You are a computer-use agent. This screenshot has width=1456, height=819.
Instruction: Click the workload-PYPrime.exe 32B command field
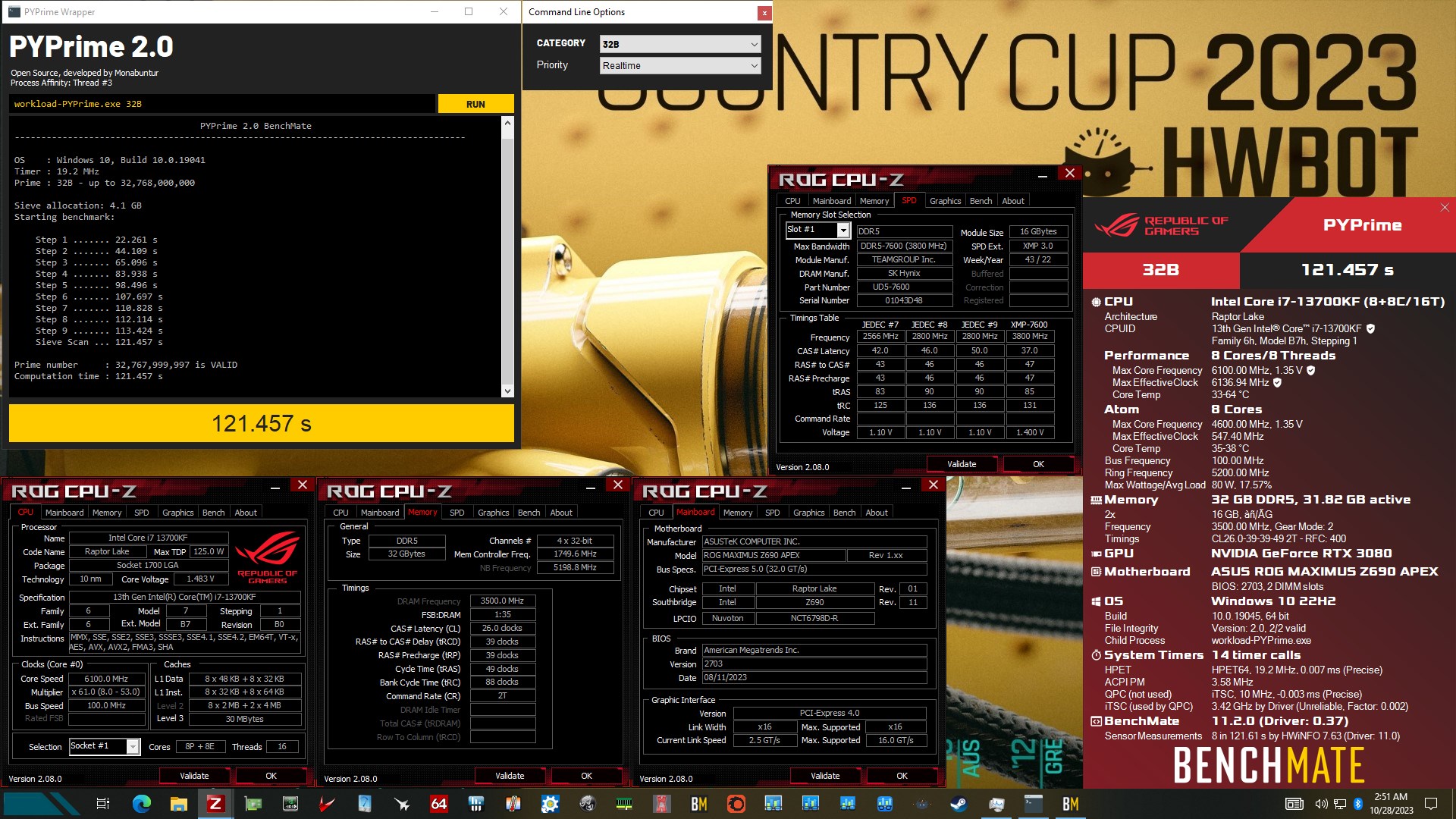tap(222, 104)
